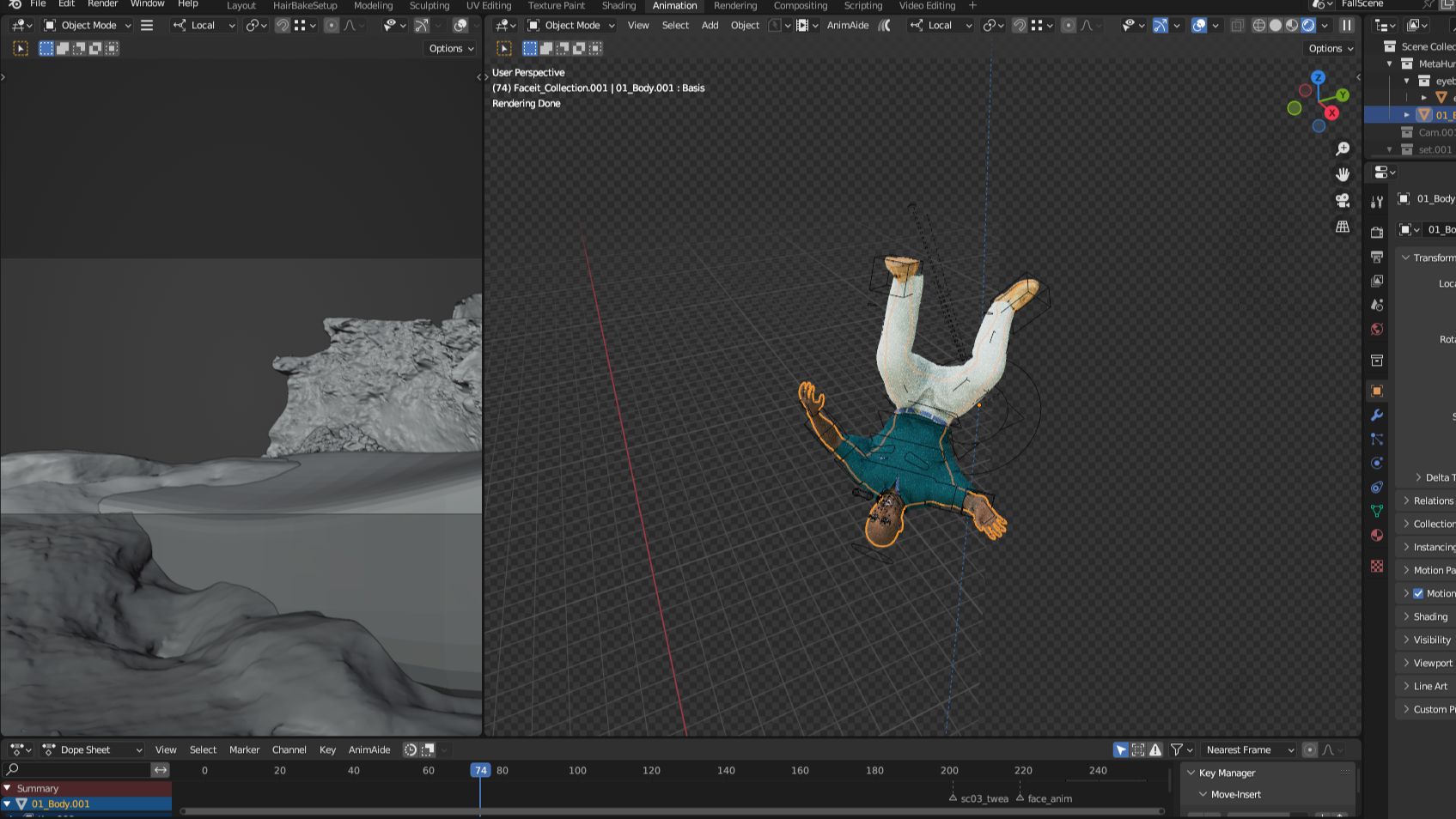Expand the Relations panel
1456x819 pixels.
pyautogui.click(x=1433, y=500)
